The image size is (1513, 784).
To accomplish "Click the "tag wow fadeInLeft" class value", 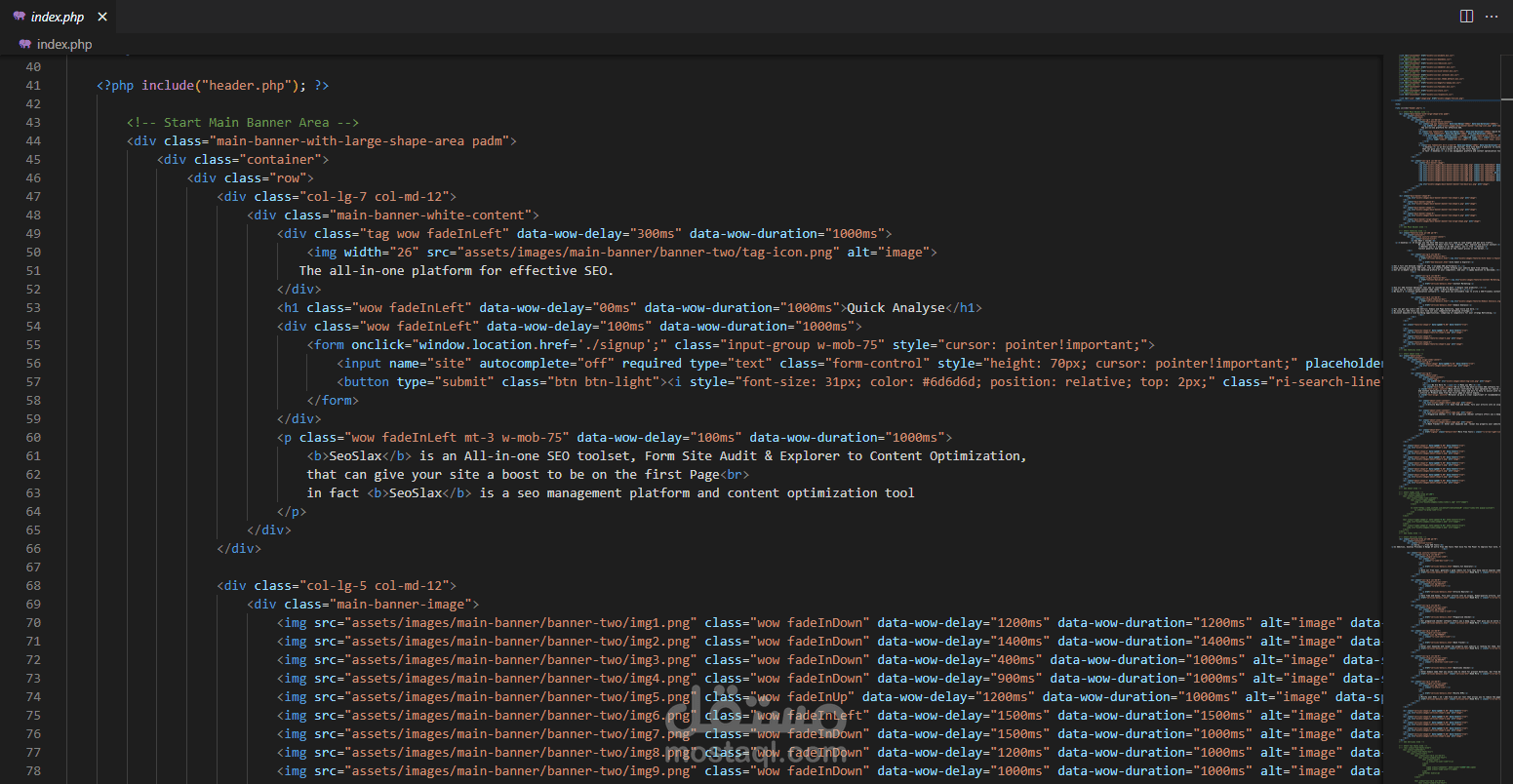I will tap(434, 233).
